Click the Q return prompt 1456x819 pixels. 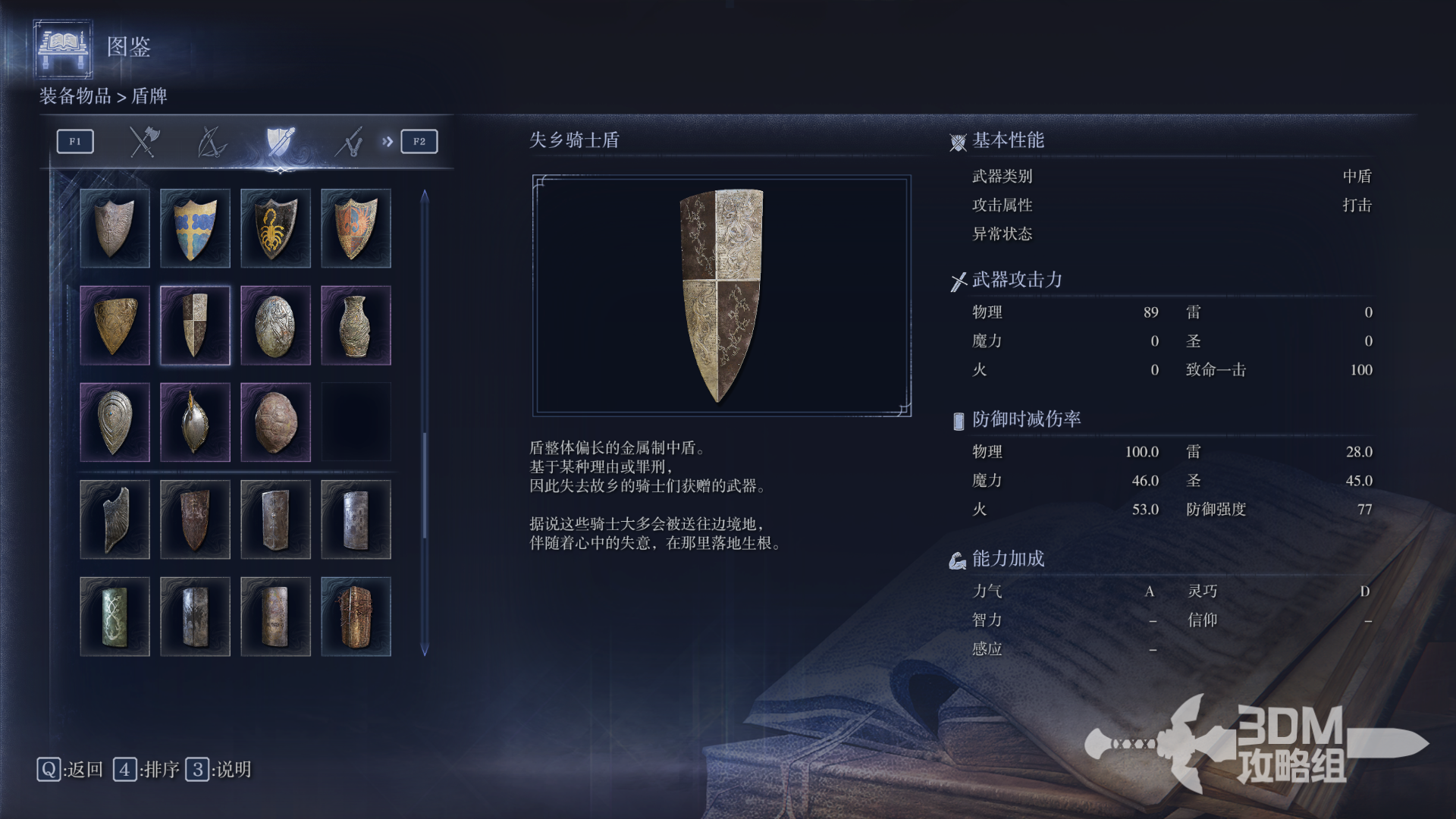point(70,770)
